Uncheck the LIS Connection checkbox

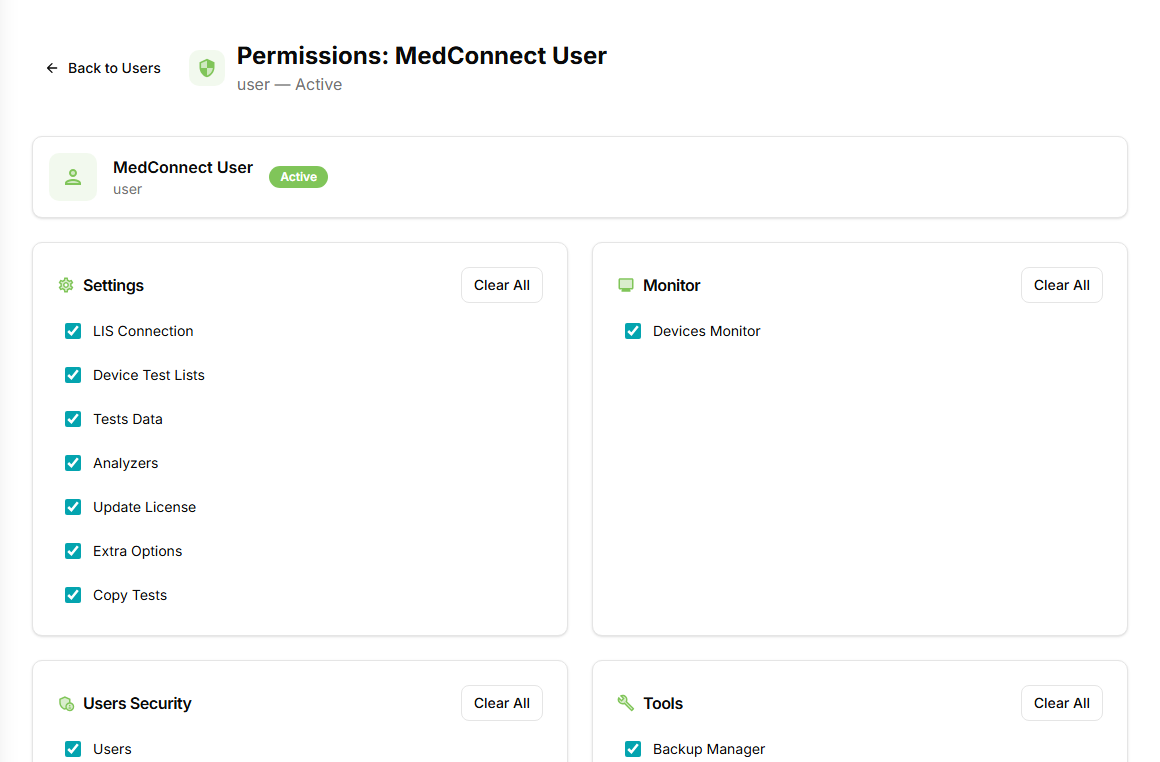[72, 331]
